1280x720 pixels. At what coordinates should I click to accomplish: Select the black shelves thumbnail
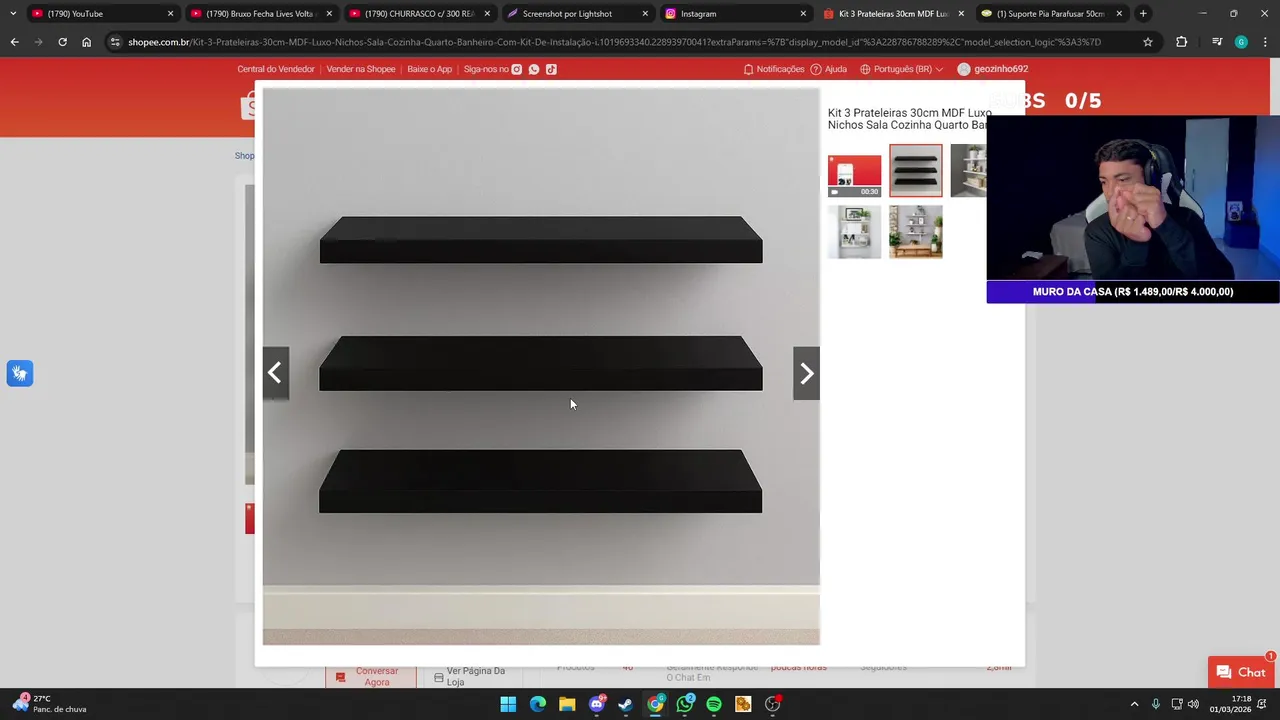pos(916,171)
